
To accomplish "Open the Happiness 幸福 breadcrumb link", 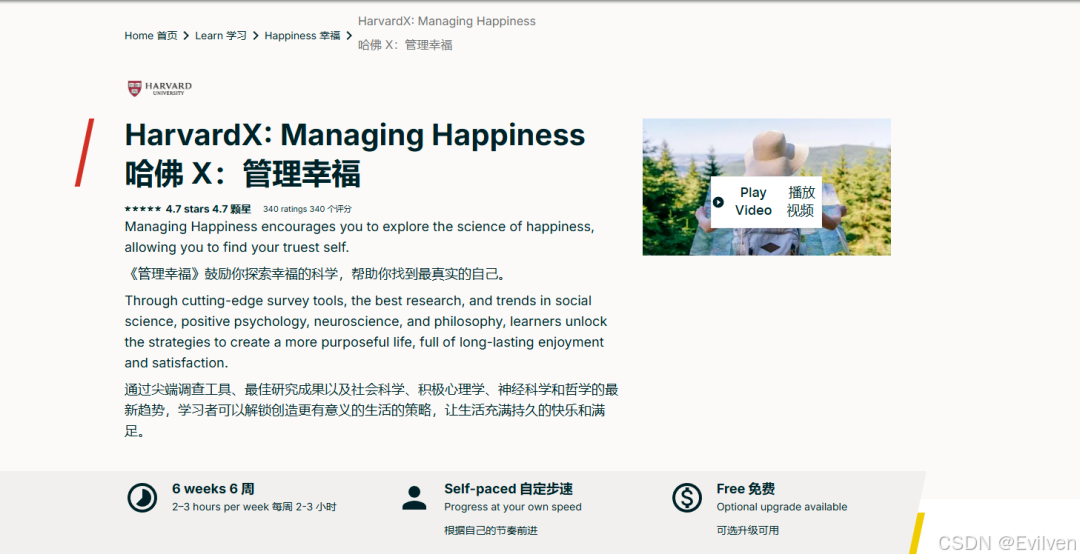I will click(x=302, y=36).
